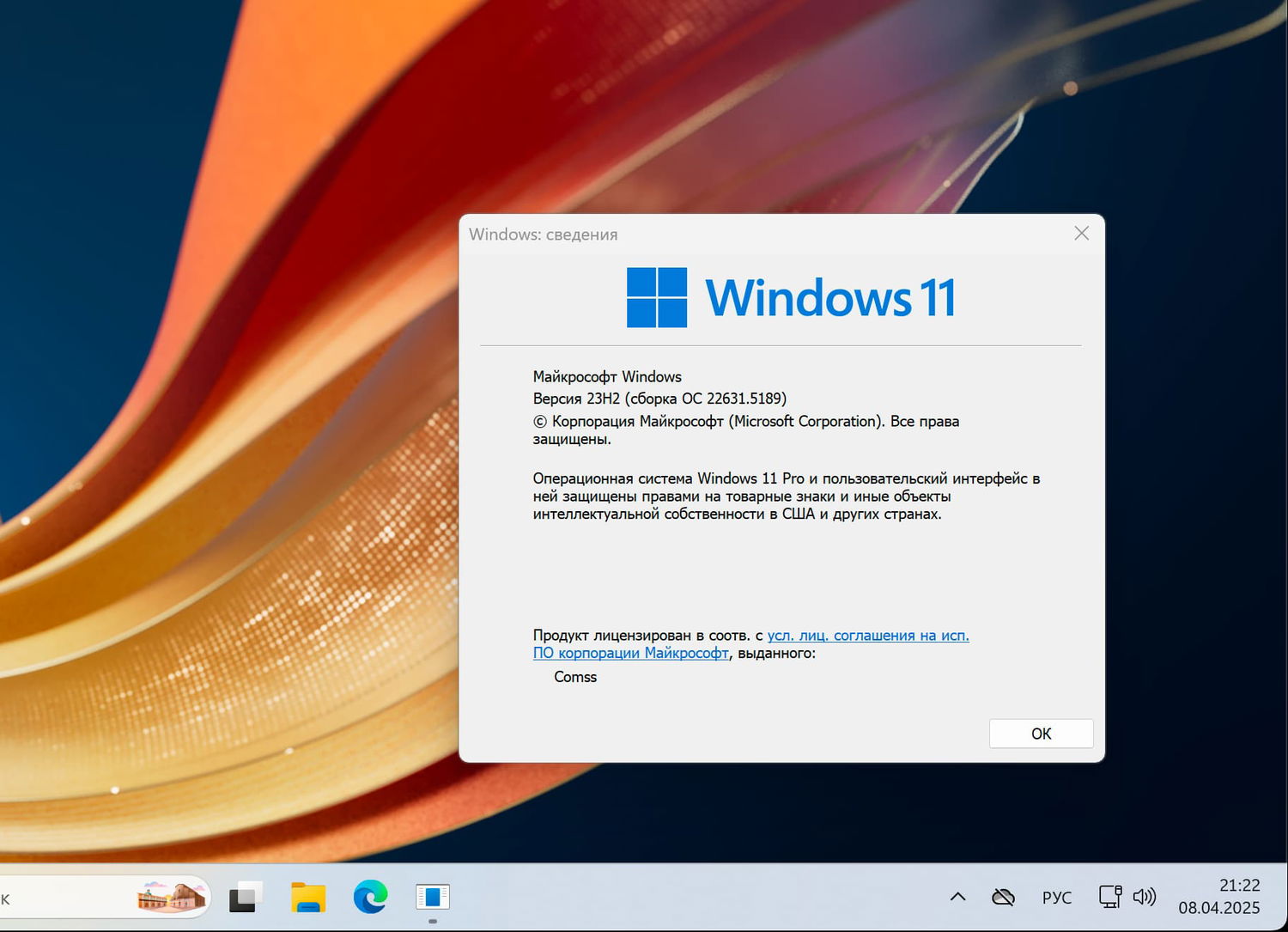
Task: Open Task View from the taskbar
Action: click(x=244, y=896)
